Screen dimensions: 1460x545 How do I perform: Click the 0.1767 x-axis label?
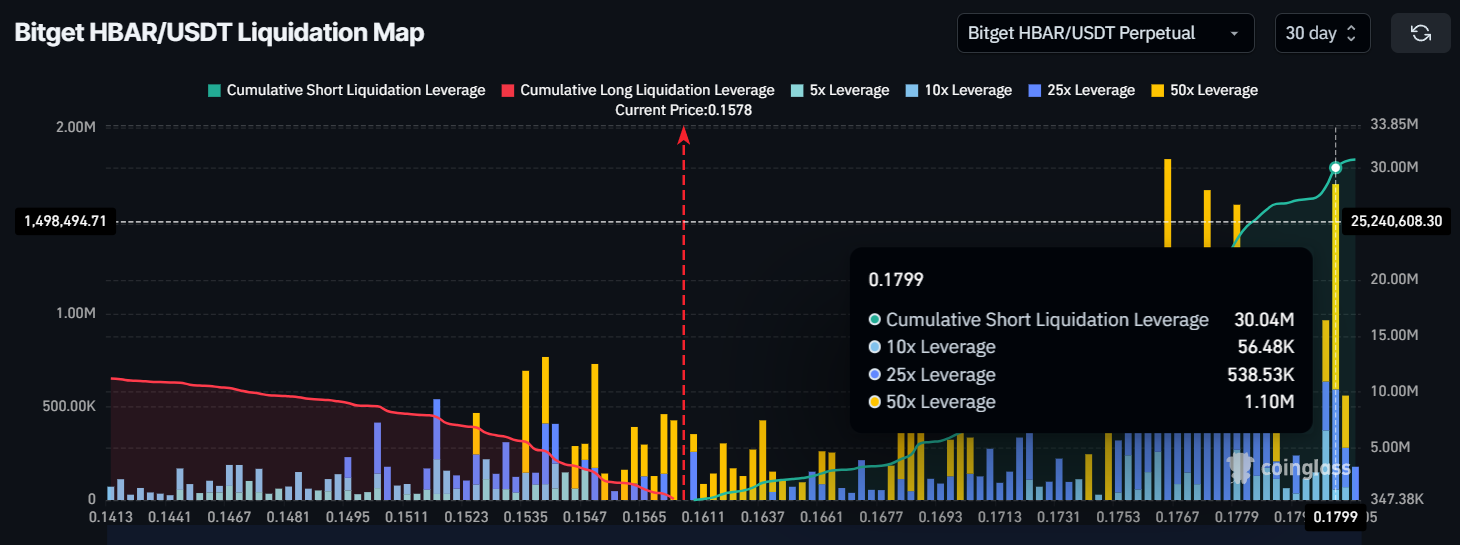[1177, 517]
